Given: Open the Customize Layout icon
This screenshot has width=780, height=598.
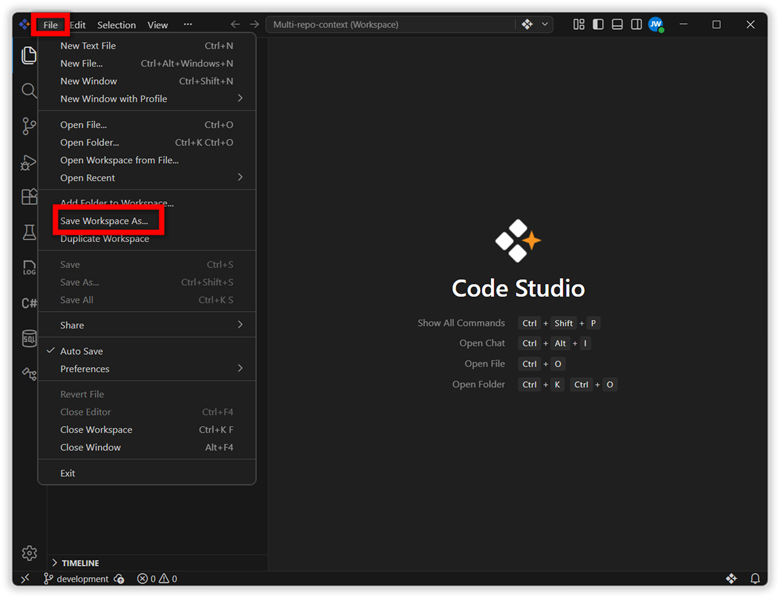Looking at the screenshot, I should pos(579,24).
